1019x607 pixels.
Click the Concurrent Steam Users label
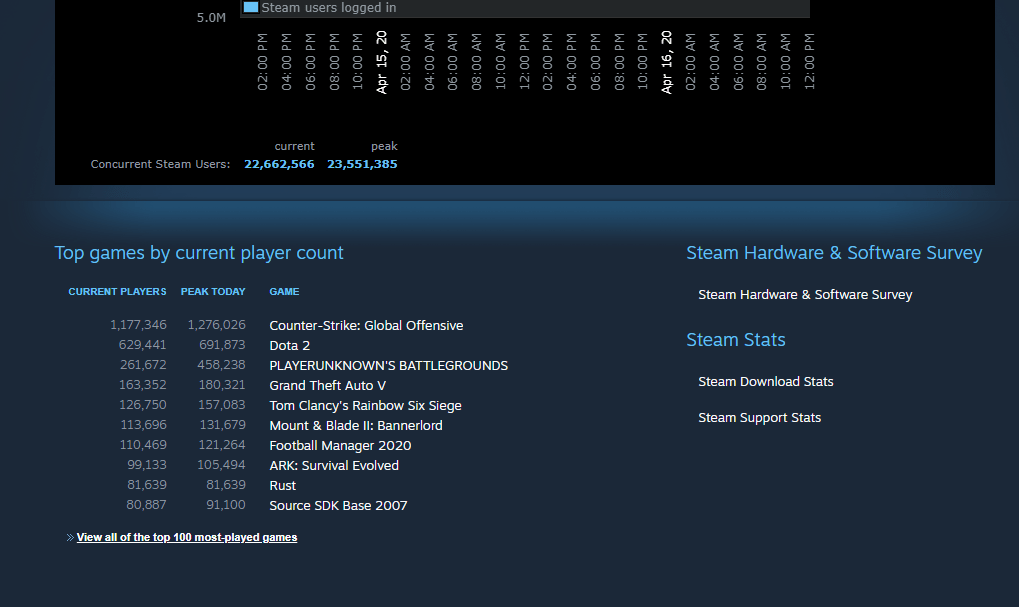pyautogui.click(x=161, y=164)
